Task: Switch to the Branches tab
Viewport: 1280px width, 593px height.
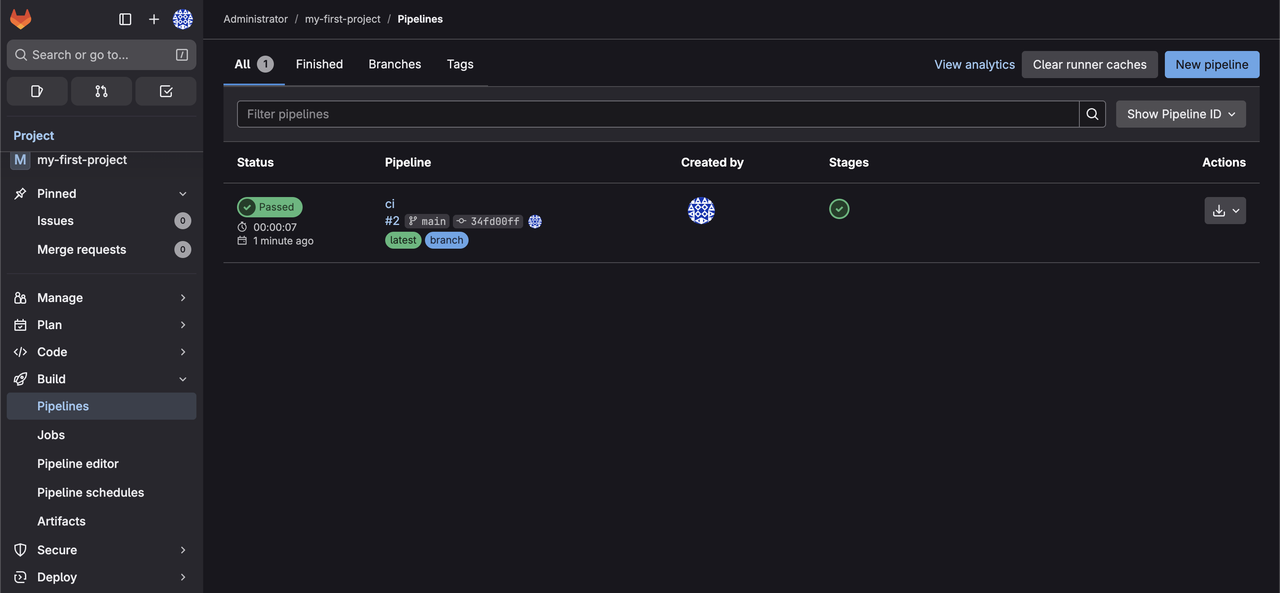Action: pos(395,64)
